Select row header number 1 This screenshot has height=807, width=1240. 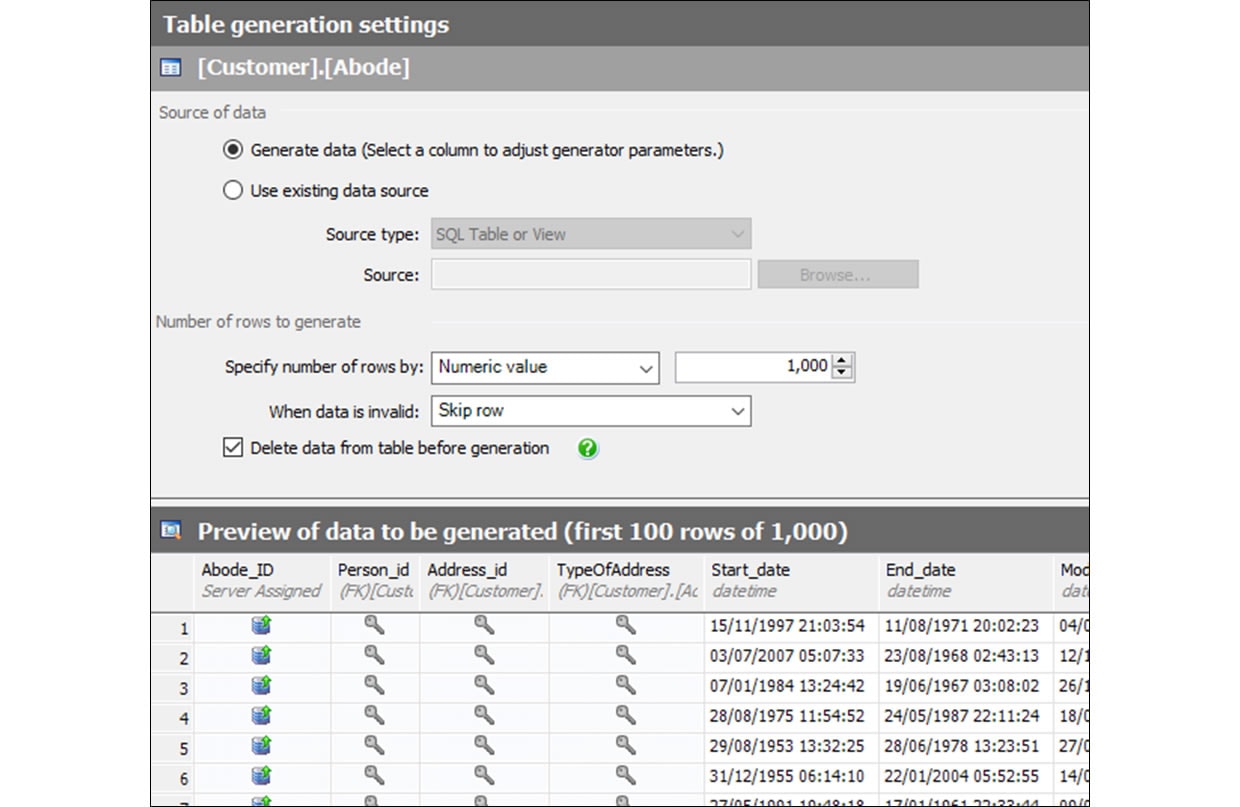[173, 628]
